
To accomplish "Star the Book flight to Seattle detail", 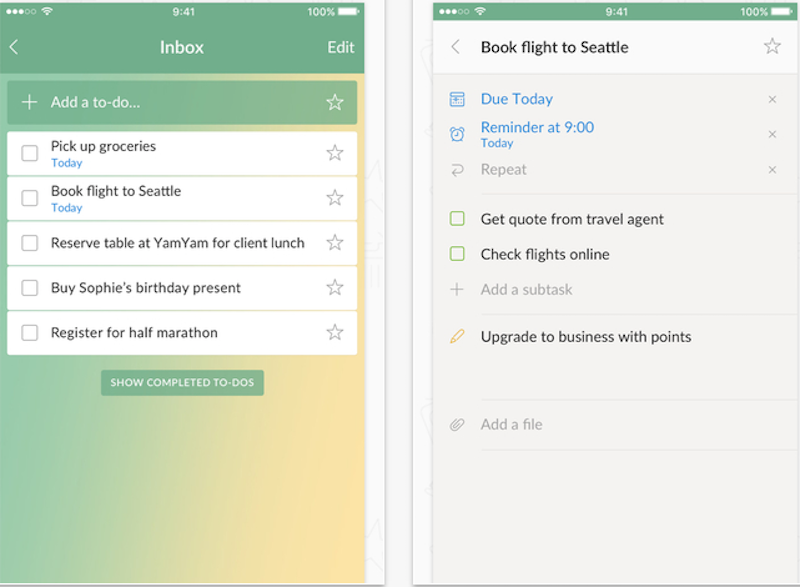I will [772, 46].
